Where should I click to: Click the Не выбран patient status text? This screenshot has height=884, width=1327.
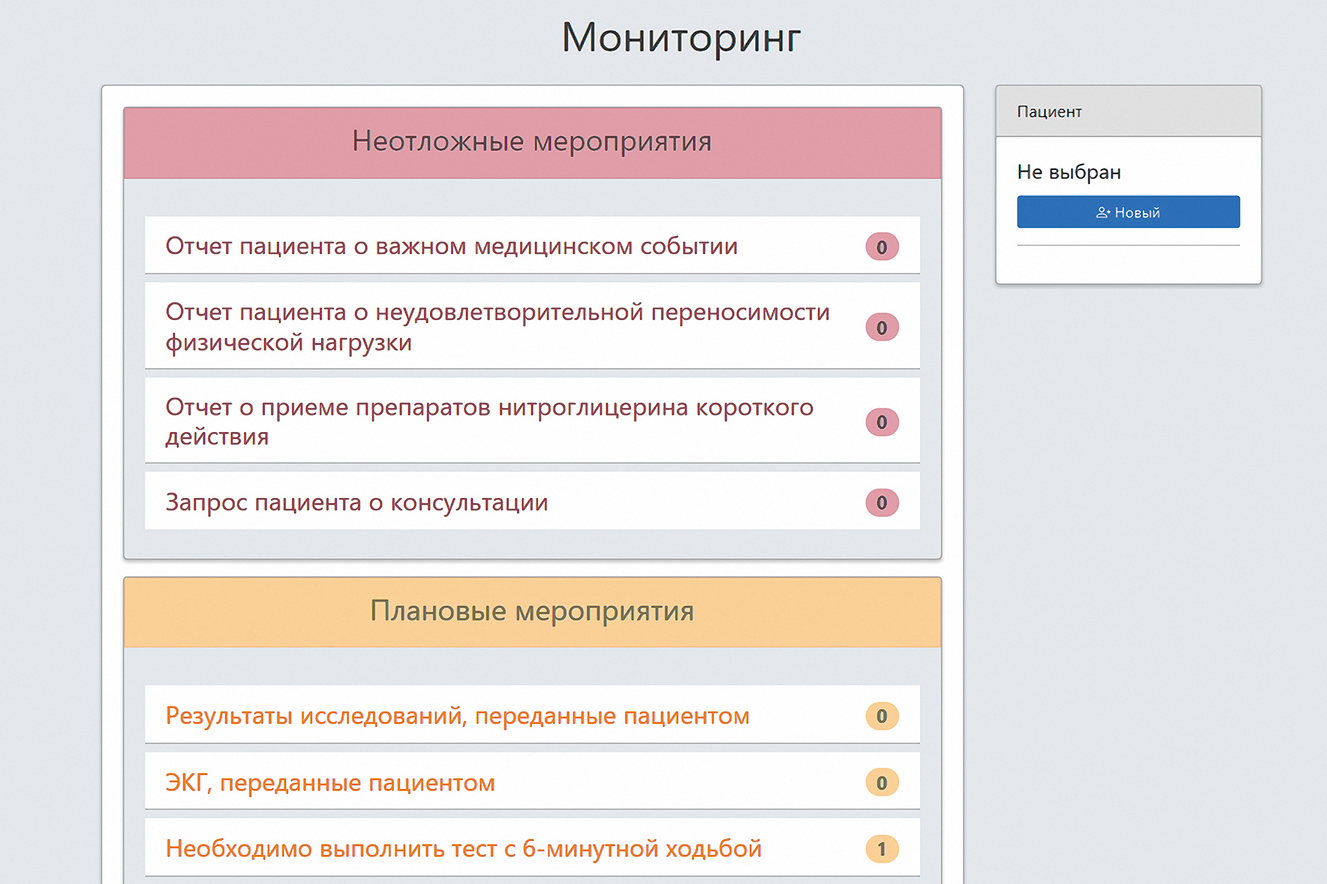coord(1069,172)
